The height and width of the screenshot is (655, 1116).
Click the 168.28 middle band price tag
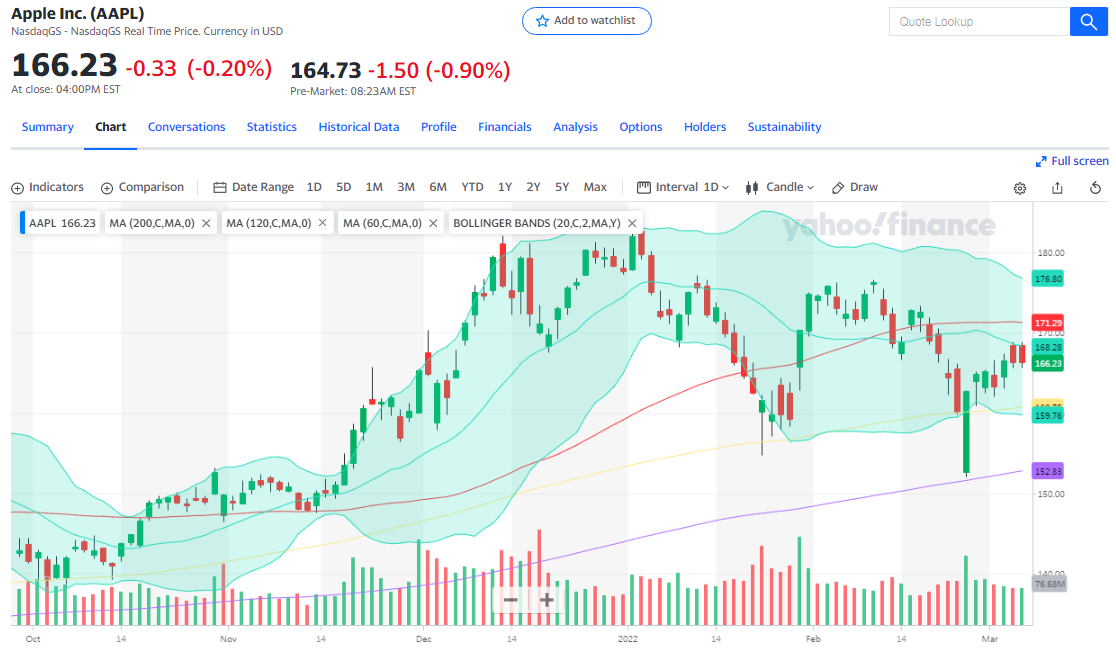[x=1048, y=347]
